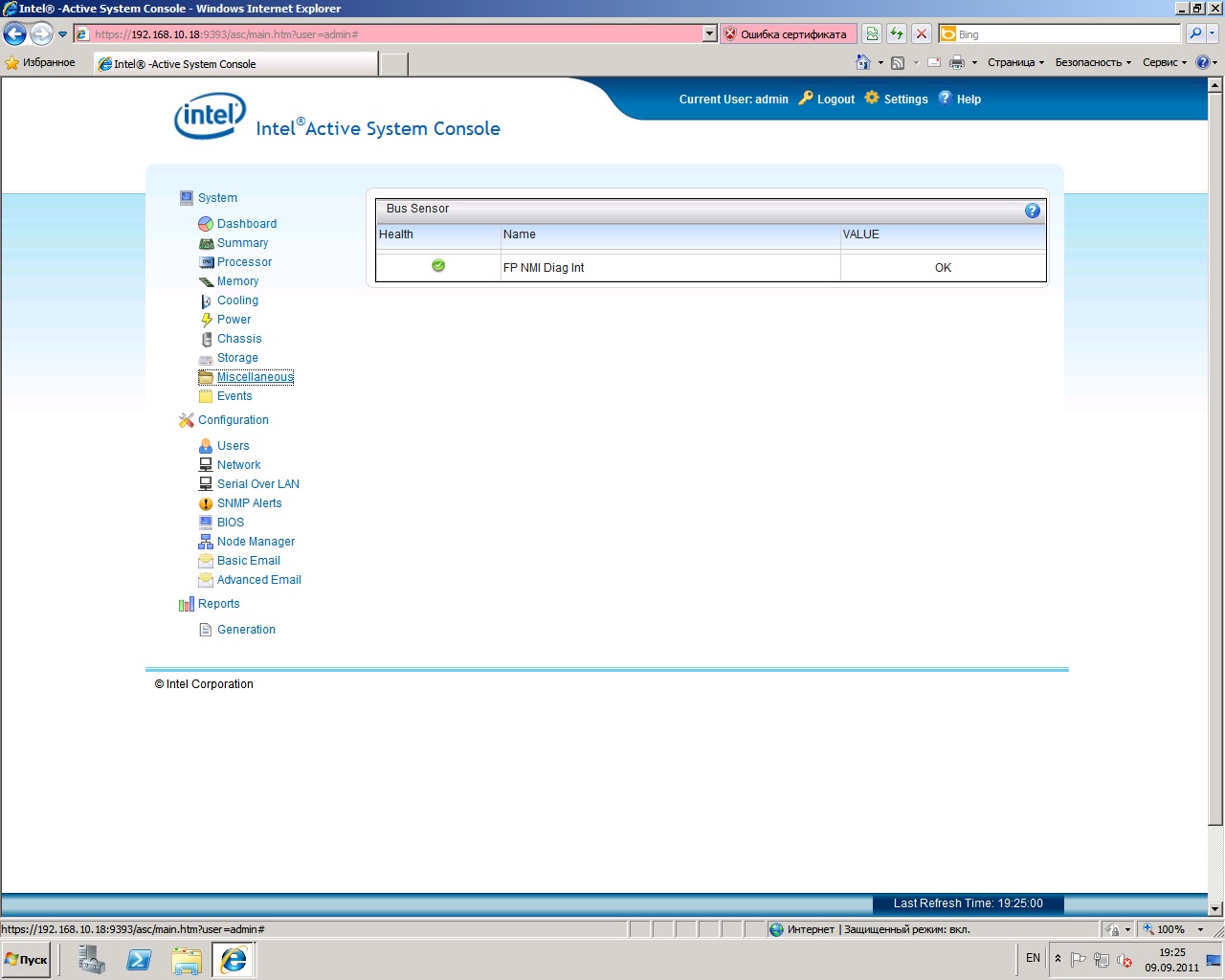1225x980 pixels.
Task: Click the Node Manager network icon
Action: 205,542
